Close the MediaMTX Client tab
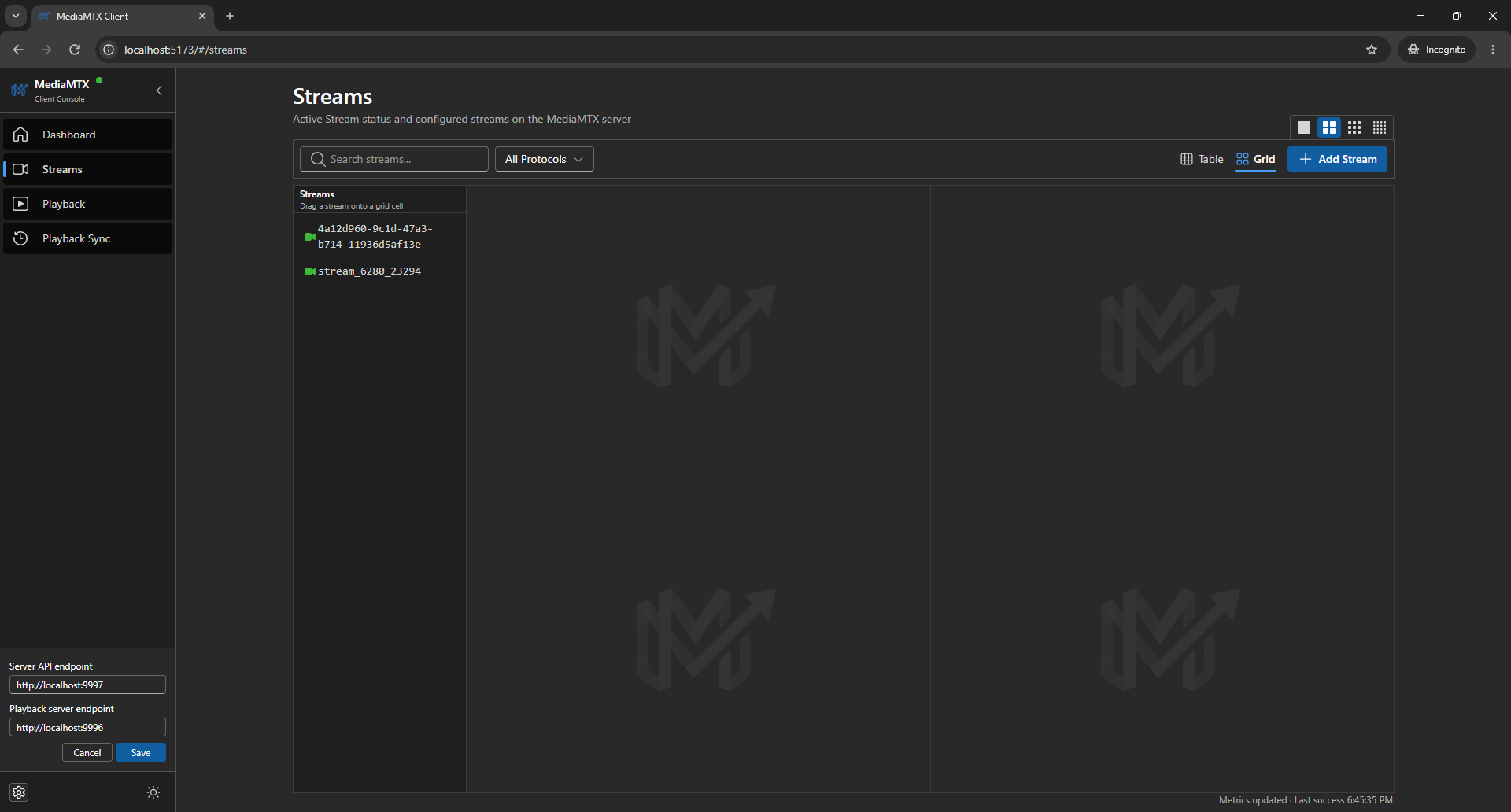 202,16
